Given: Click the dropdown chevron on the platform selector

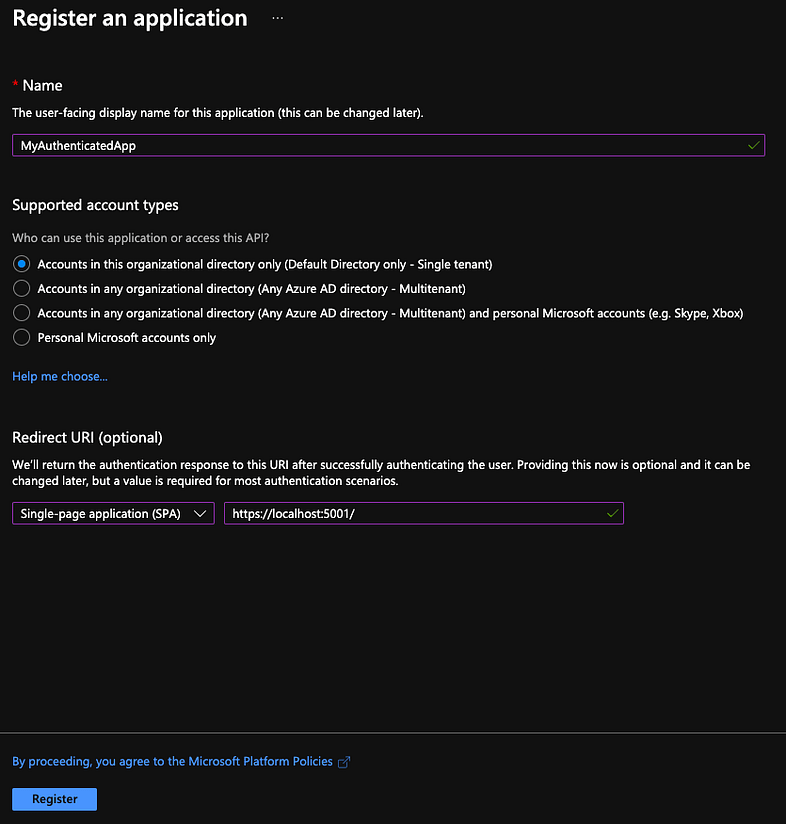Looking at the screenshot, I should [x=199, y=513].
